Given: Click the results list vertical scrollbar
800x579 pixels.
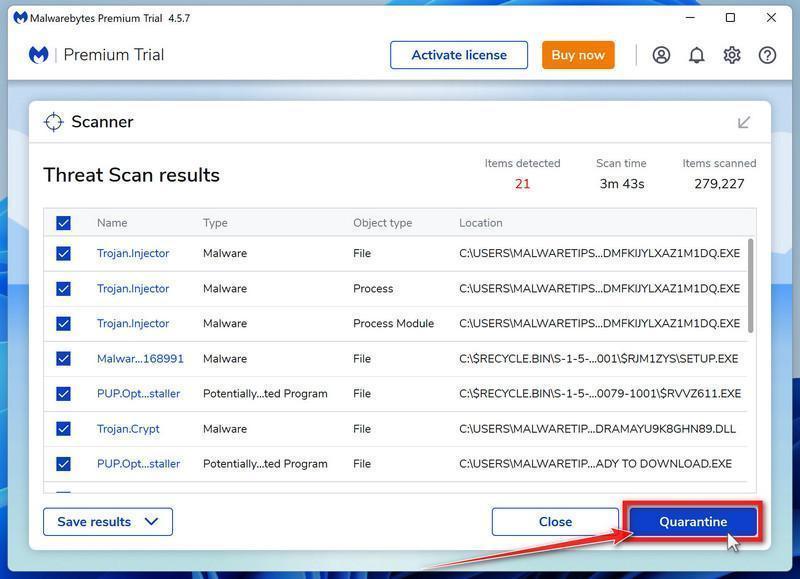Looking at the screenshot, I should pos(751,286).
